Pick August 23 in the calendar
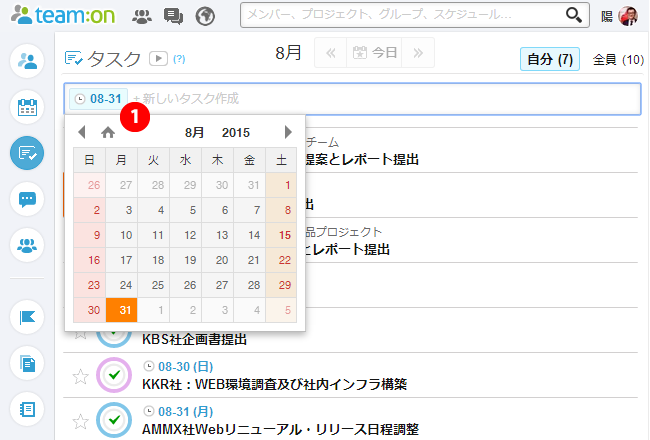650x440 pixels. tap(90, 285)
